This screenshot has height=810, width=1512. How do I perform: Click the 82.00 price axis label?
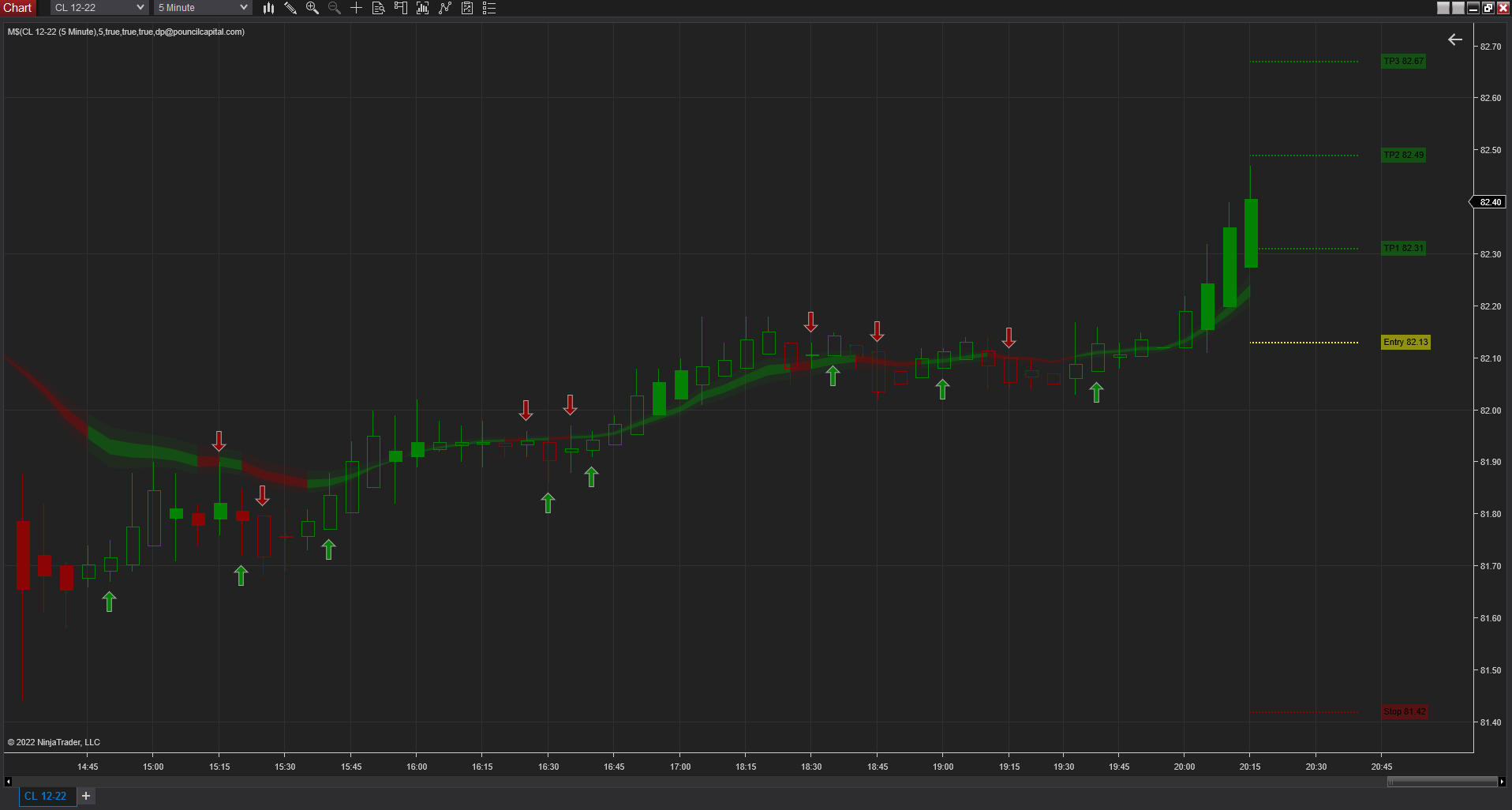click(1491, 411)
